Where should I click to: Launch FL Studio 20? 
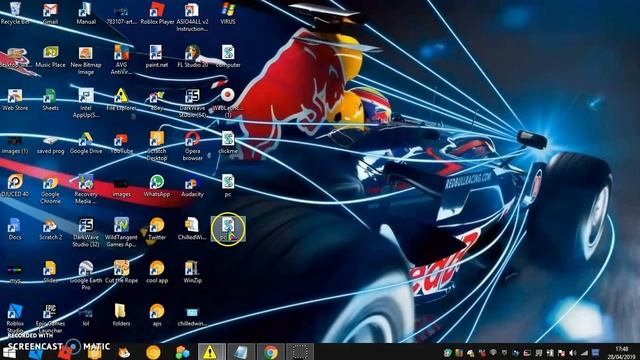point(192,56)
